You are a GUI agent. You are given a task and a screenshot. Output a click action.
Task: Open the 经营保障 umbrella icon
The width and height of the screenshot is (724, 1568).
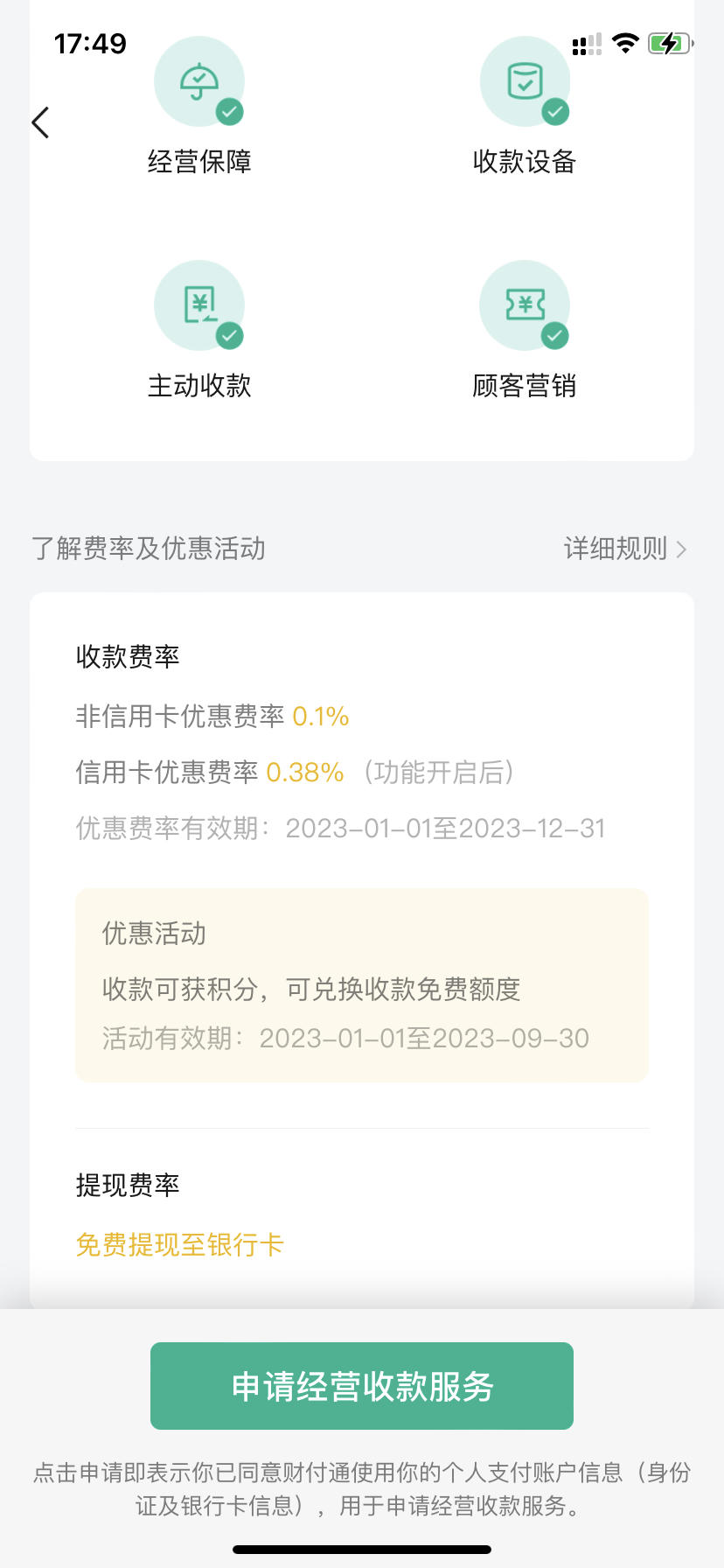pyautogui.click(x=199, y=81)
